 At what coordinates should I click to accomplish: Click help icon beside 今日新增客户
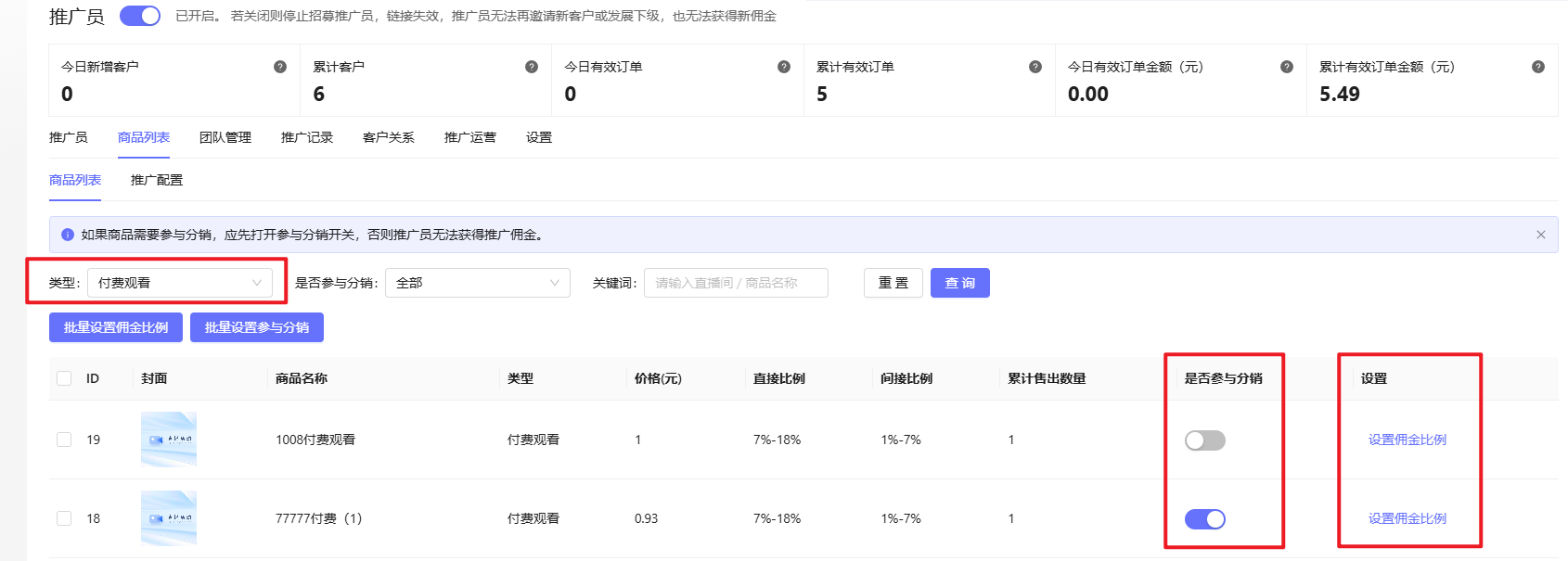(280, 67)
